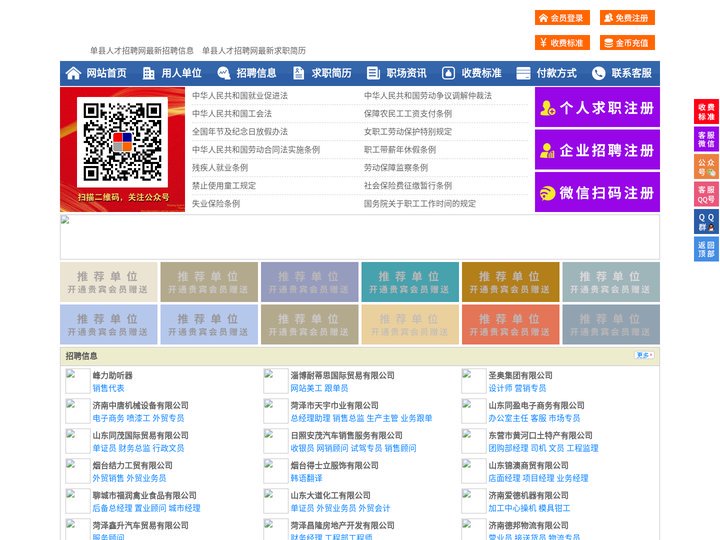The image size is (720, 540).
Task: Click the home icon in the navigation bar
Action: pos(73,73)
